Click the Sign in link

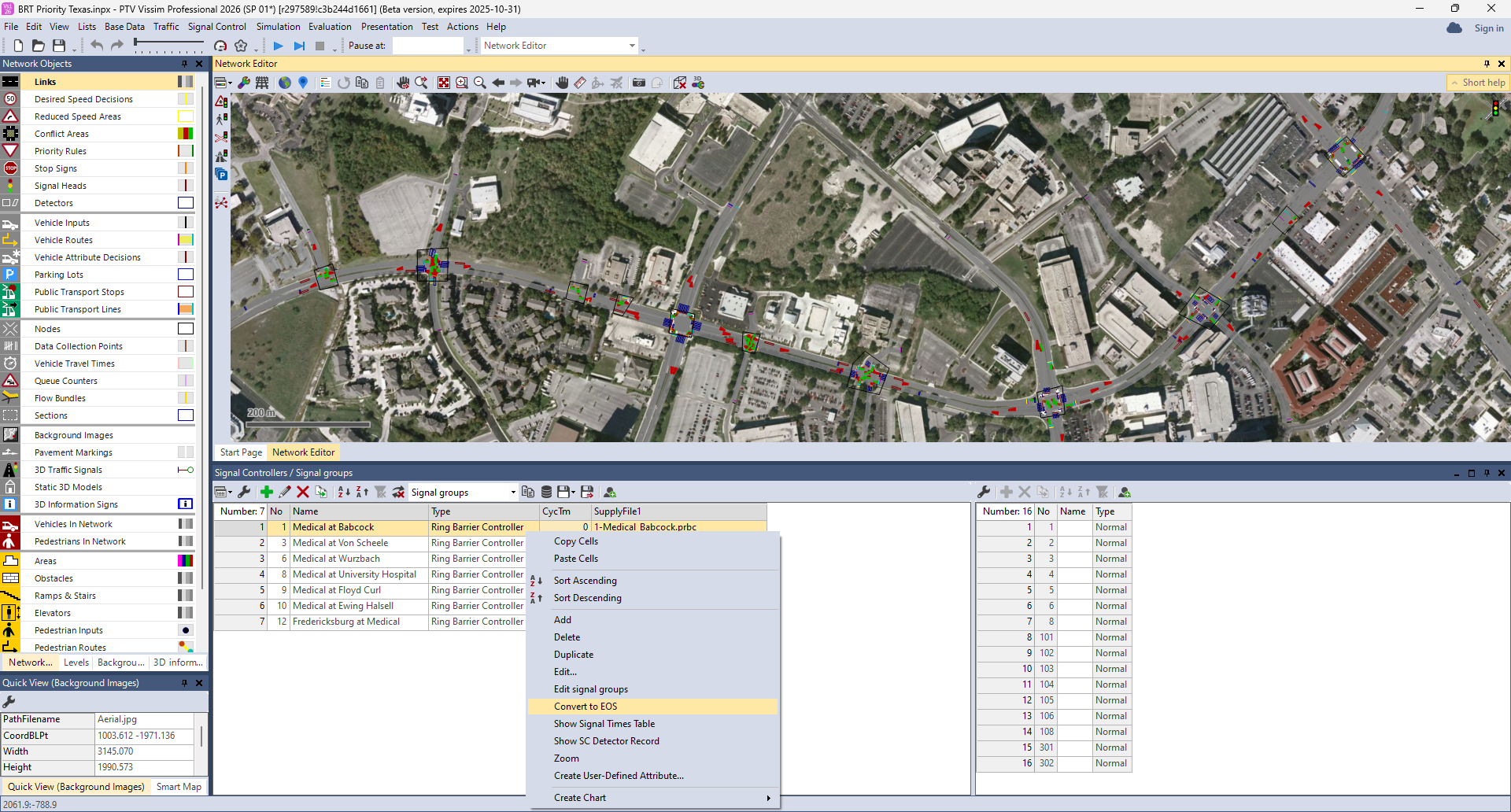pos(1488,28)
